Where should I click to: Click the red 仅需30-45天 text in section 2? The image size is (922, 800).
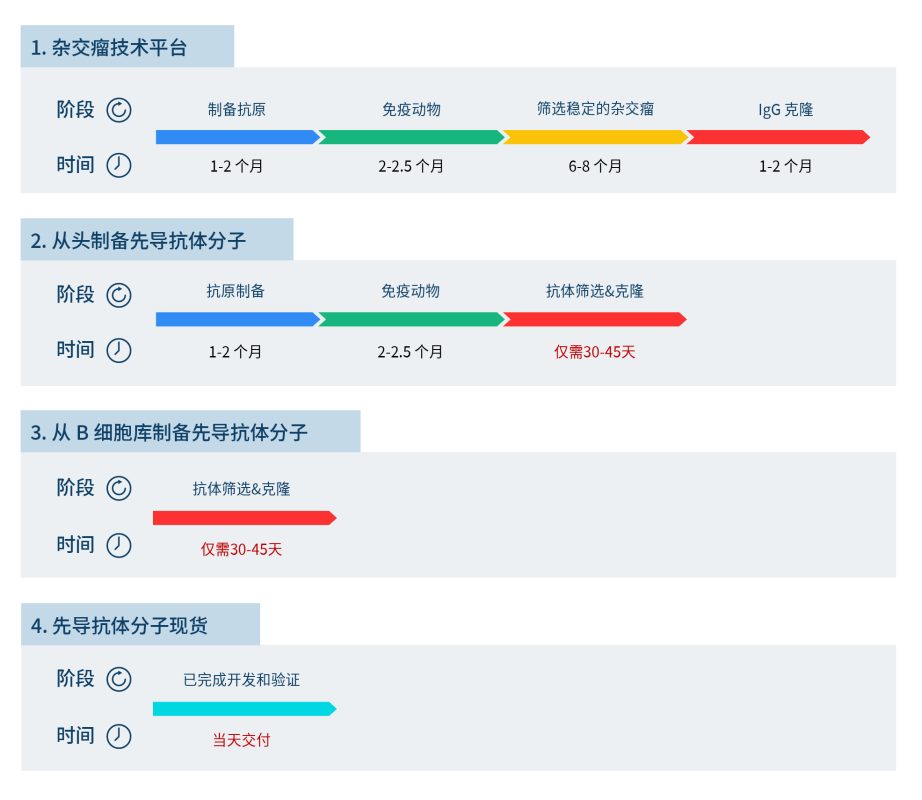[x=594, y=352]
